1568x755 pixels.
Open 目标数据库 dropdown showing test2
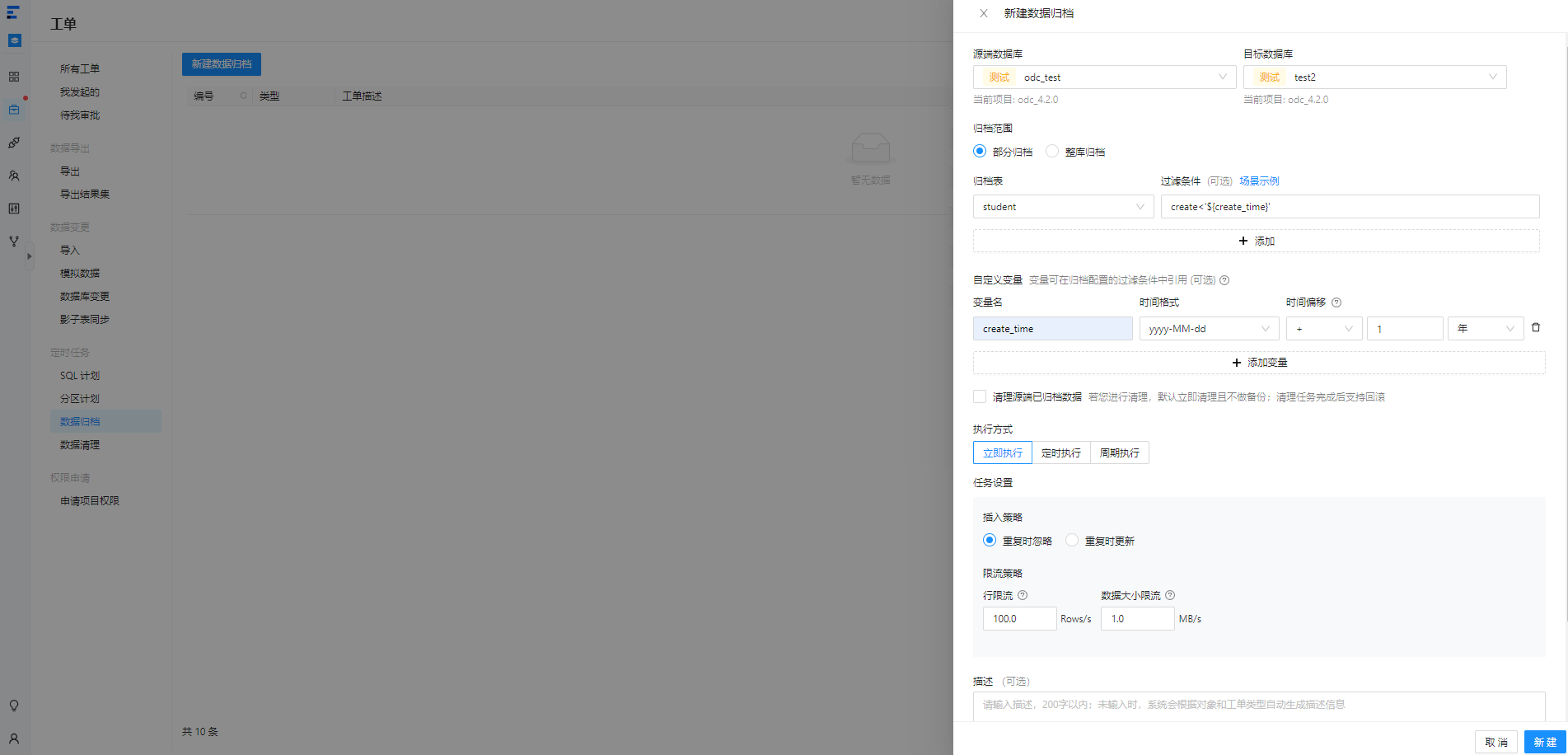[1375, 77]
